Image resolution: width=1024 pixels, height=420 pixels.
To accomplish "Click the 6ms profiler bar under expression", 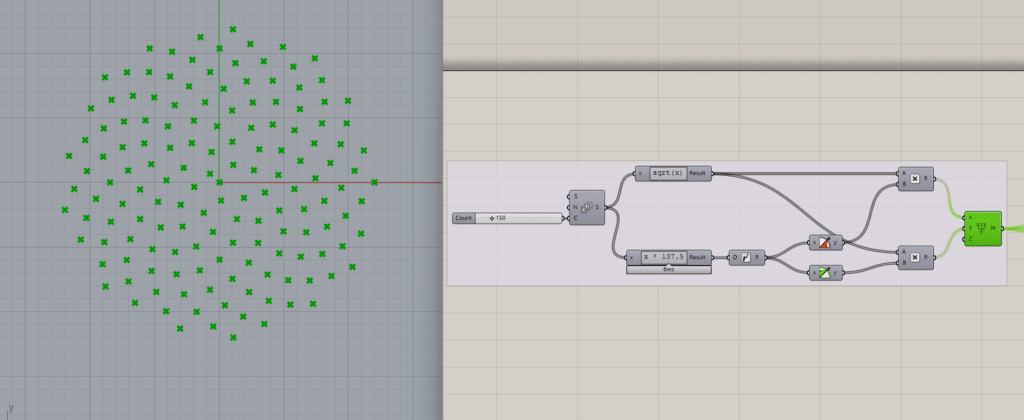I will (x=668, y=269).
